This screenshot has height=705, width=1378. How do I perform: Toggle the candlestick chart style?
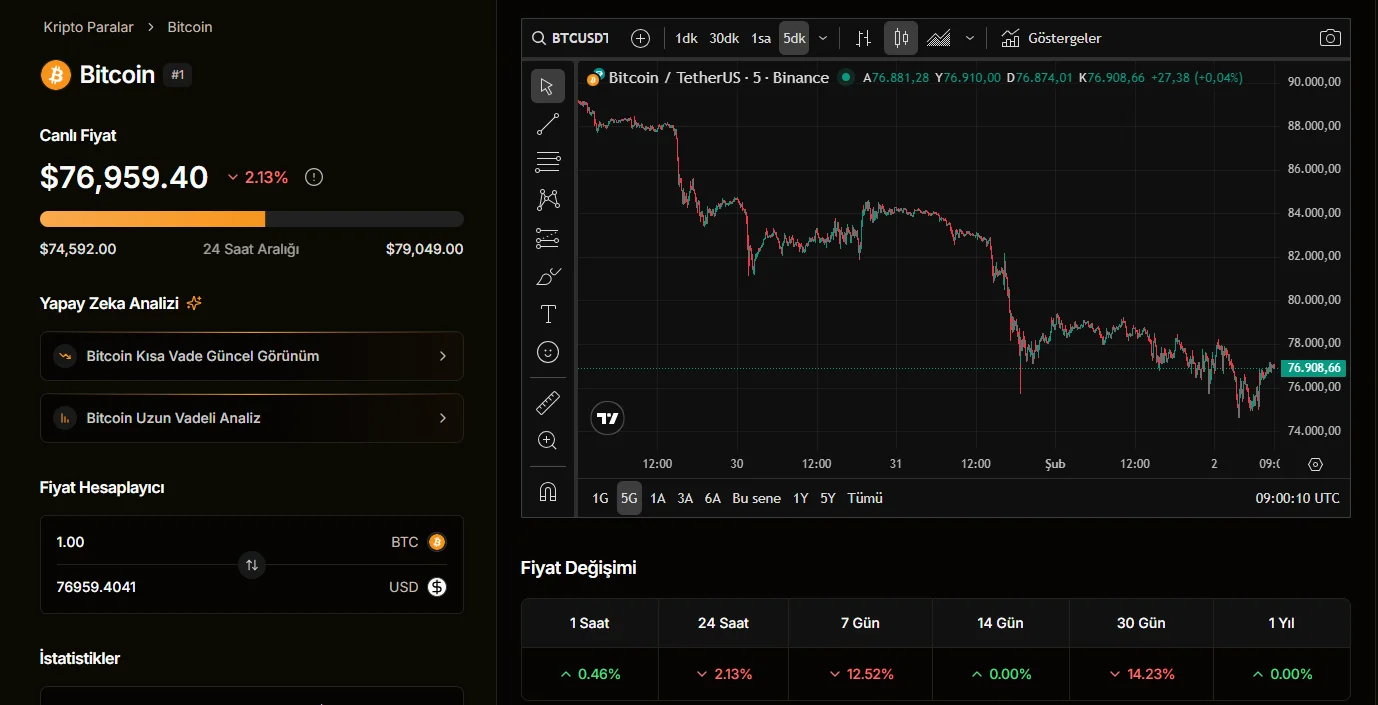(901, 38)
